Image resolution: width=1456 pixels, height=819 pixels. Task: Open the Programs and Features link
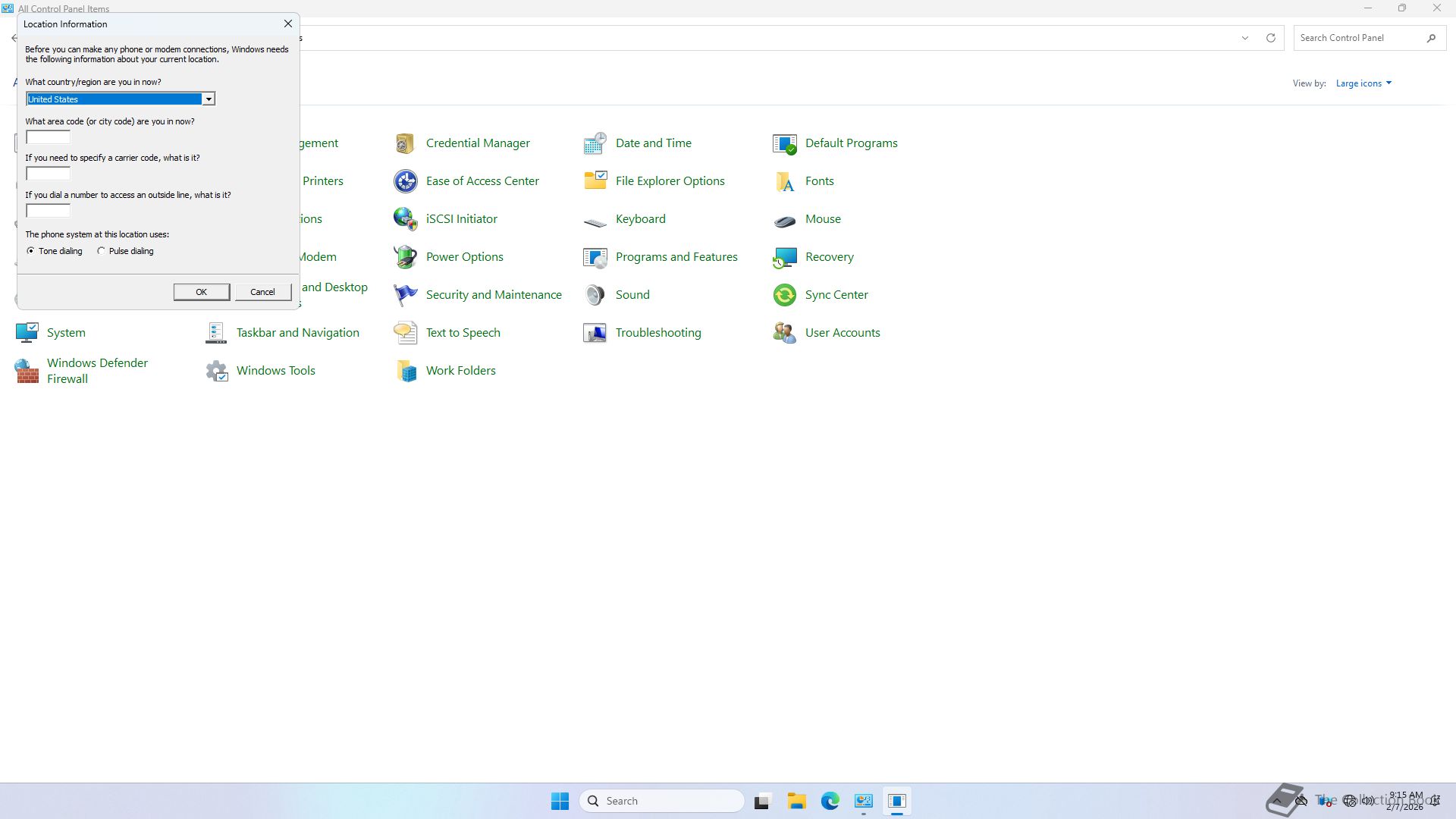676,257
